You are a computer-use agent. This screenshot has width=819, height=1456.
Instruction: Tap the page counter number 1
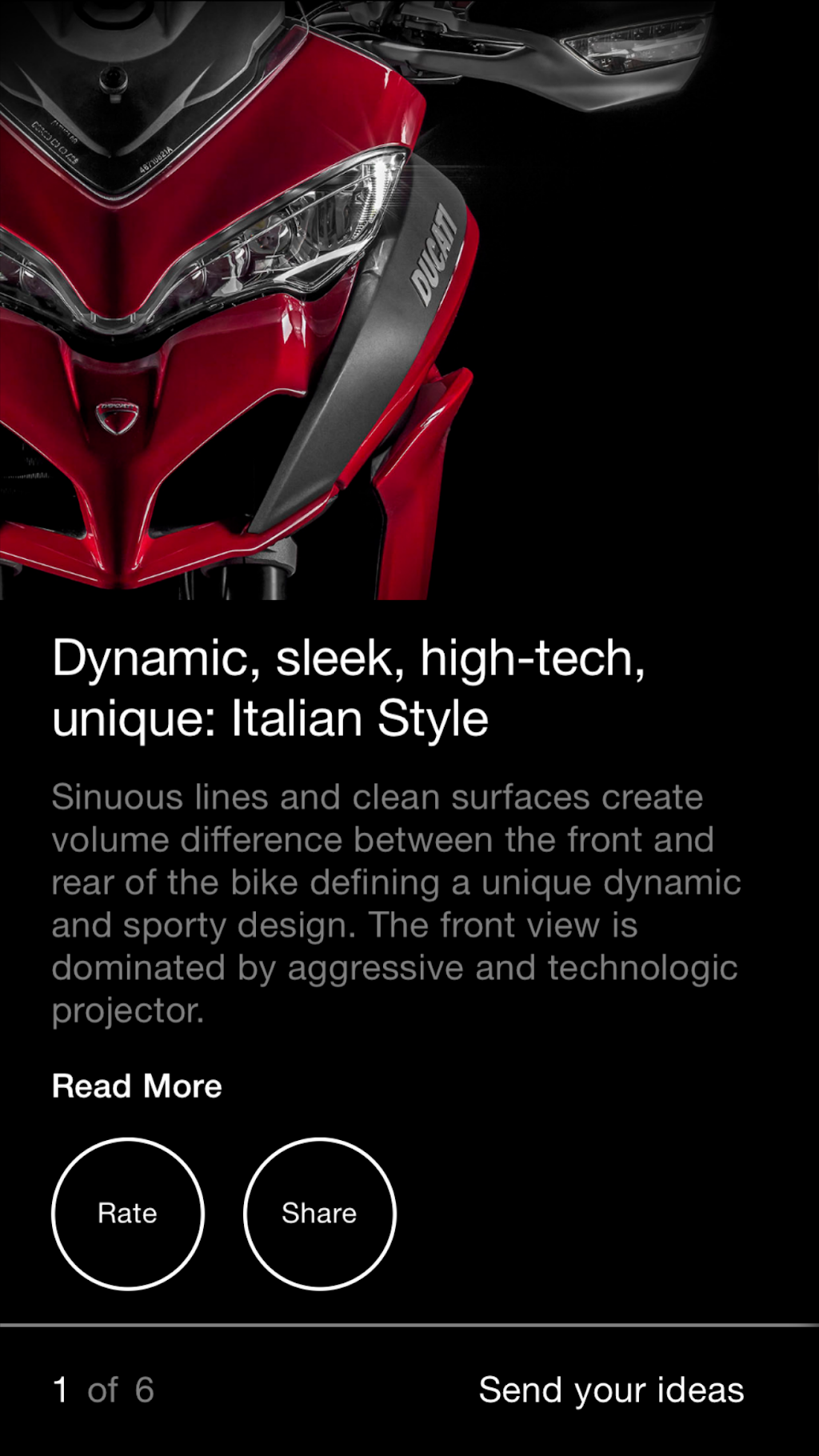pyautogui.click(x=61, y=1390)
